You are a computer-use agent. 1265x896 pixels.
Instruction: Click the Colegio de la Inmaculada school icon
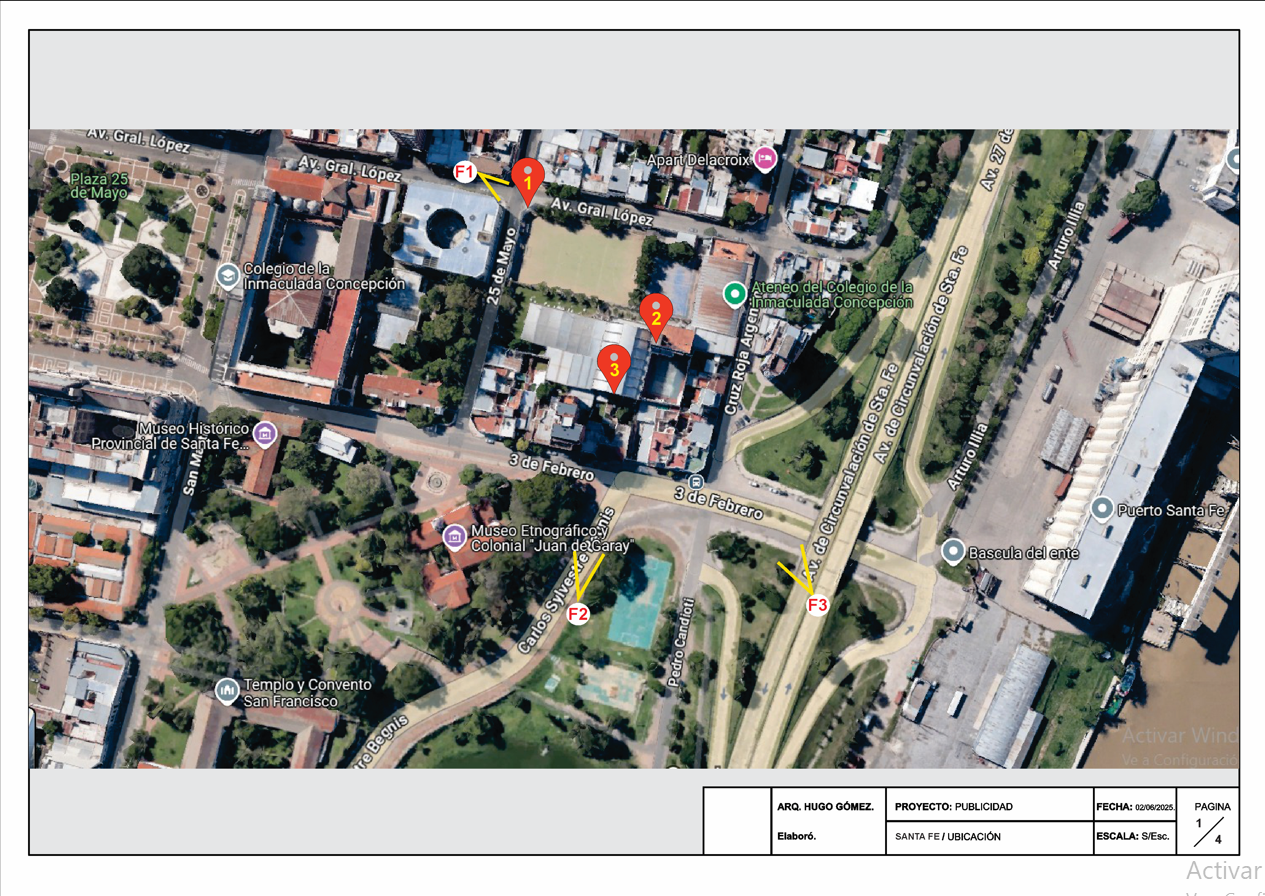(x=228, y=276)
